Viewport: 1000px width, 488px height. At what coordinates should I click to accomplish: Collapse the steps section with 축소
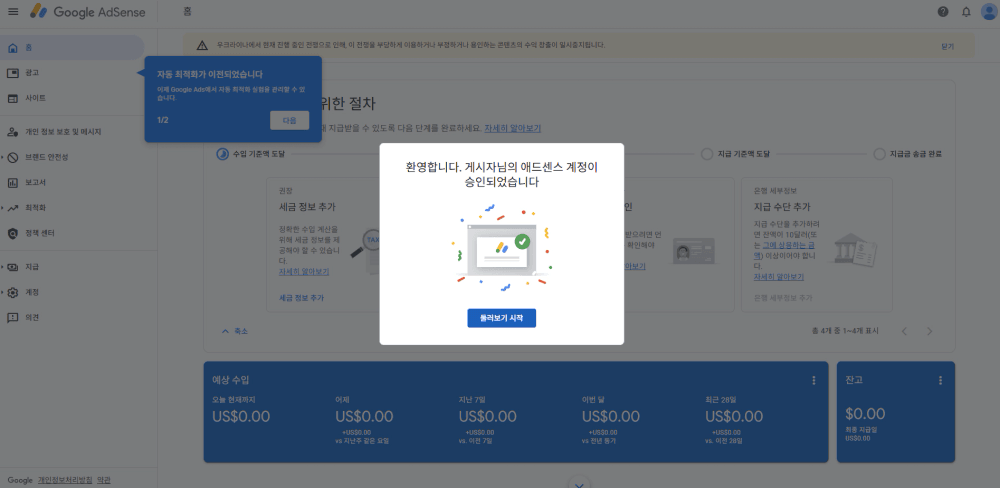[x=235, y=331]
